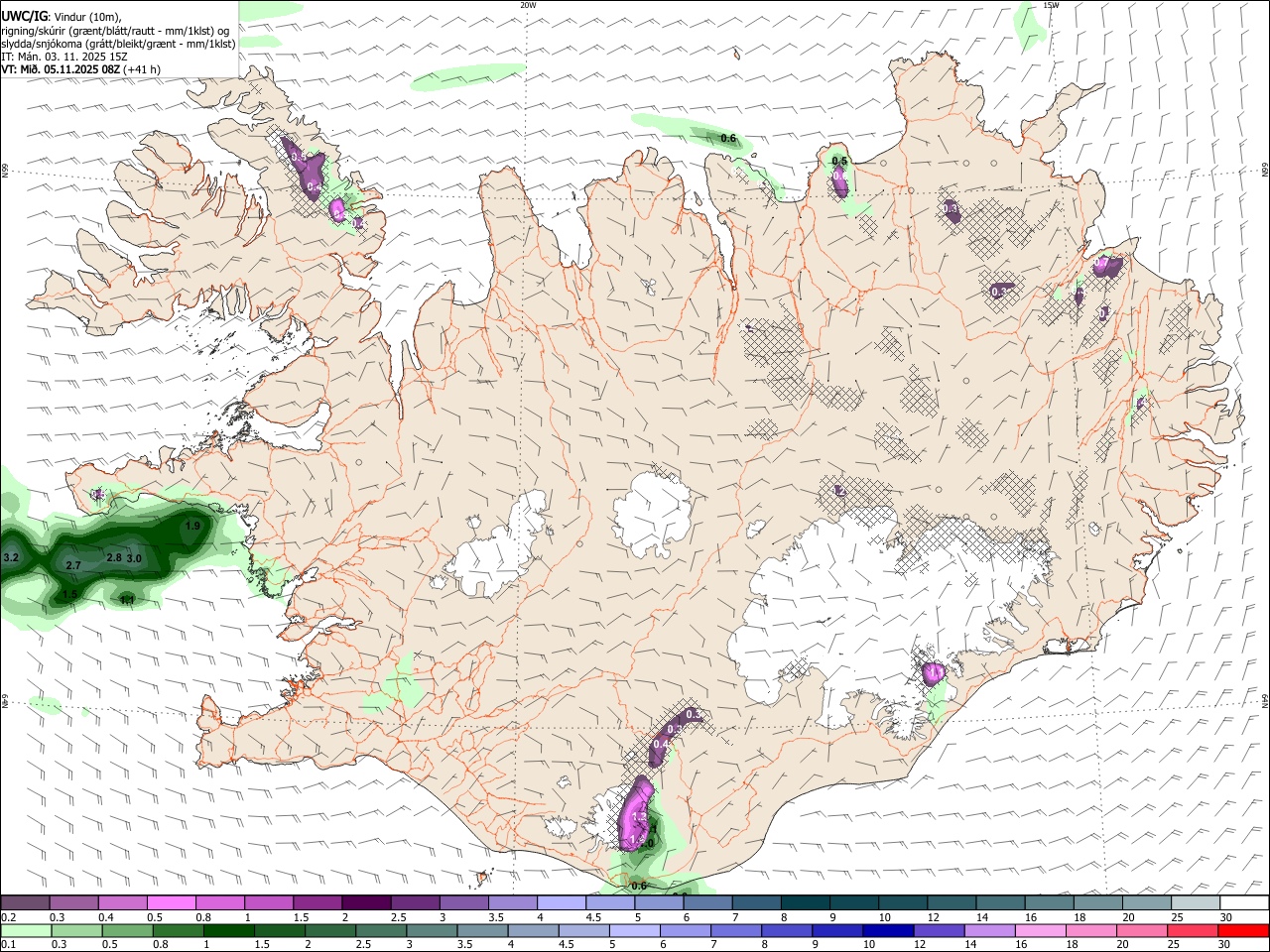Click the '2.8' rainfall value offshore
The height and width of the screenshot is (952, 1270).
(114, 557)
